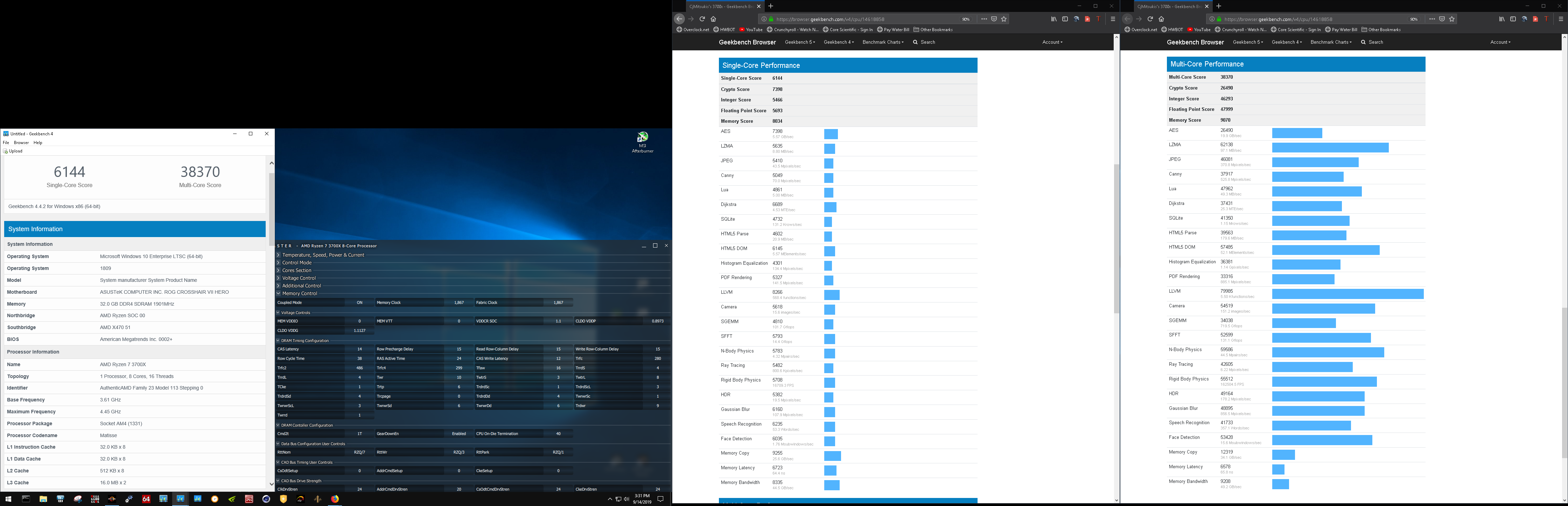This screenshot has width=1568, height=506.
Task: Click Back arrow in left Firefox window
Action: [x=680, y=19]
